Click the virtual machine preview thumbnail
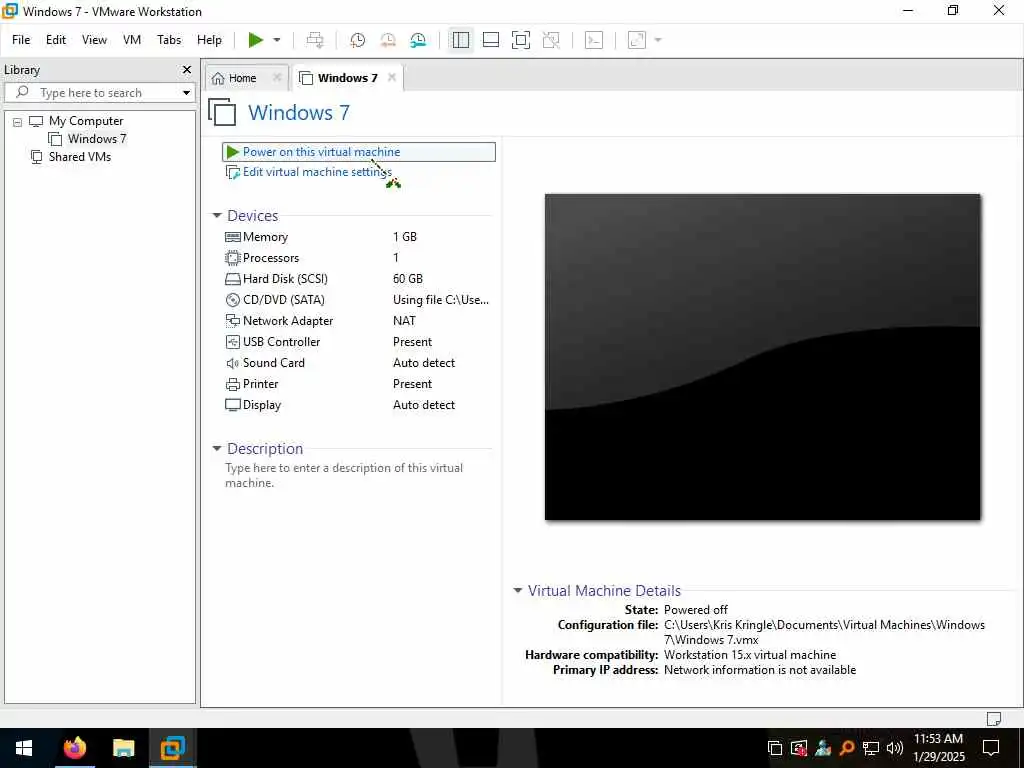Image resolution: width=1024 pixels, height=768 pixels. [762, 357]
